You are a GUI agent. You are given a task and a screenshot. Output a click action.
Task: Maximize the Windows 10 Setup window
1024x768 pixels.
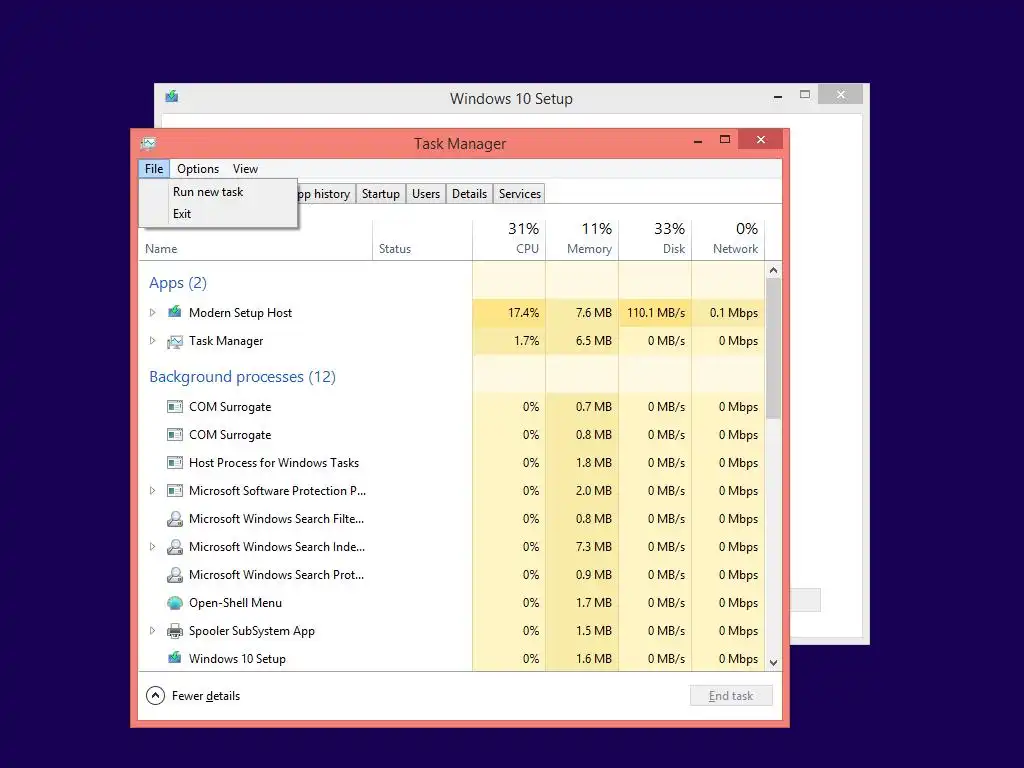point(805,95)
